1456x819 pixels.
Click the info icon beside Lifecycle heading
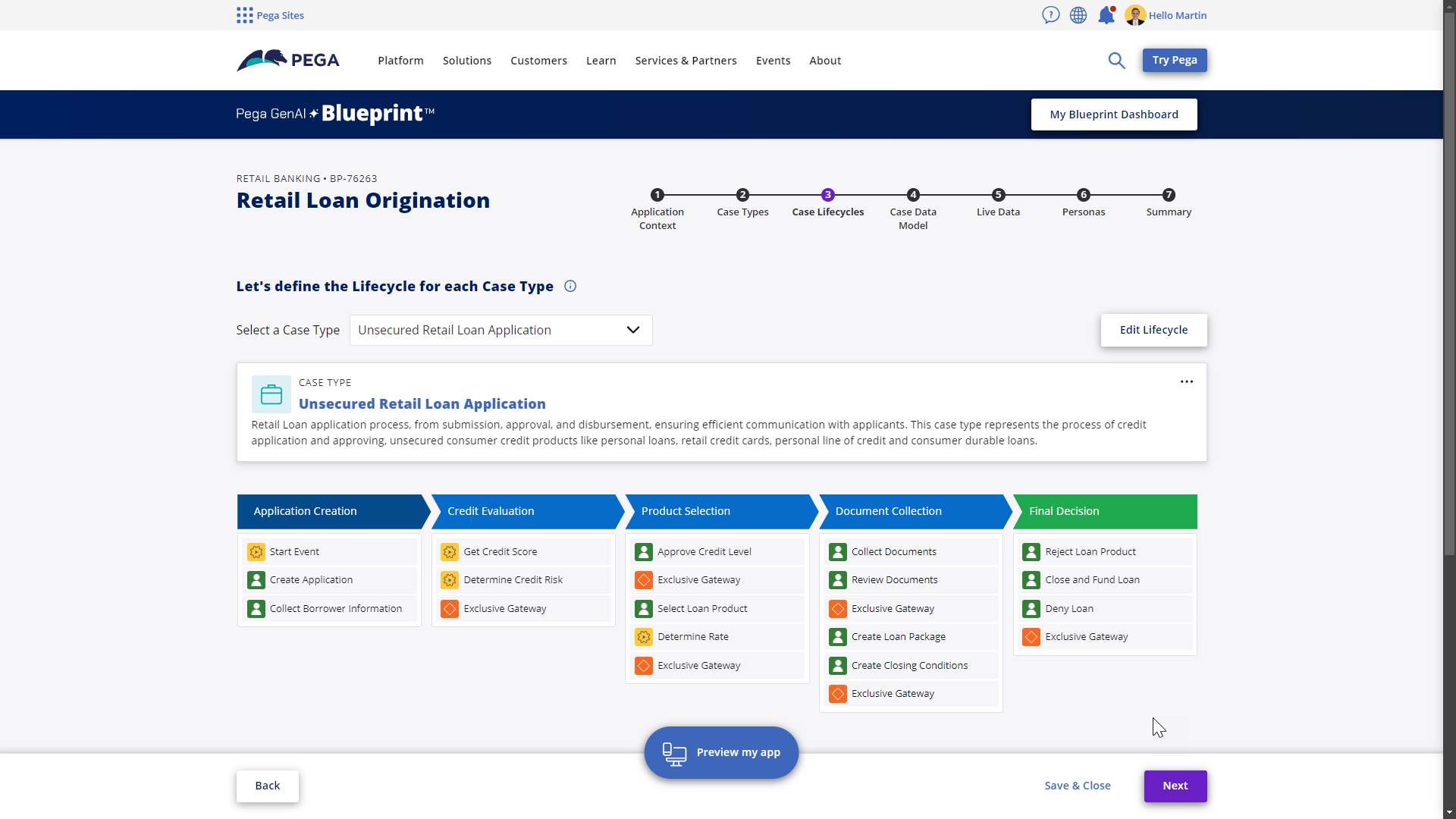(x=570, y=286)
